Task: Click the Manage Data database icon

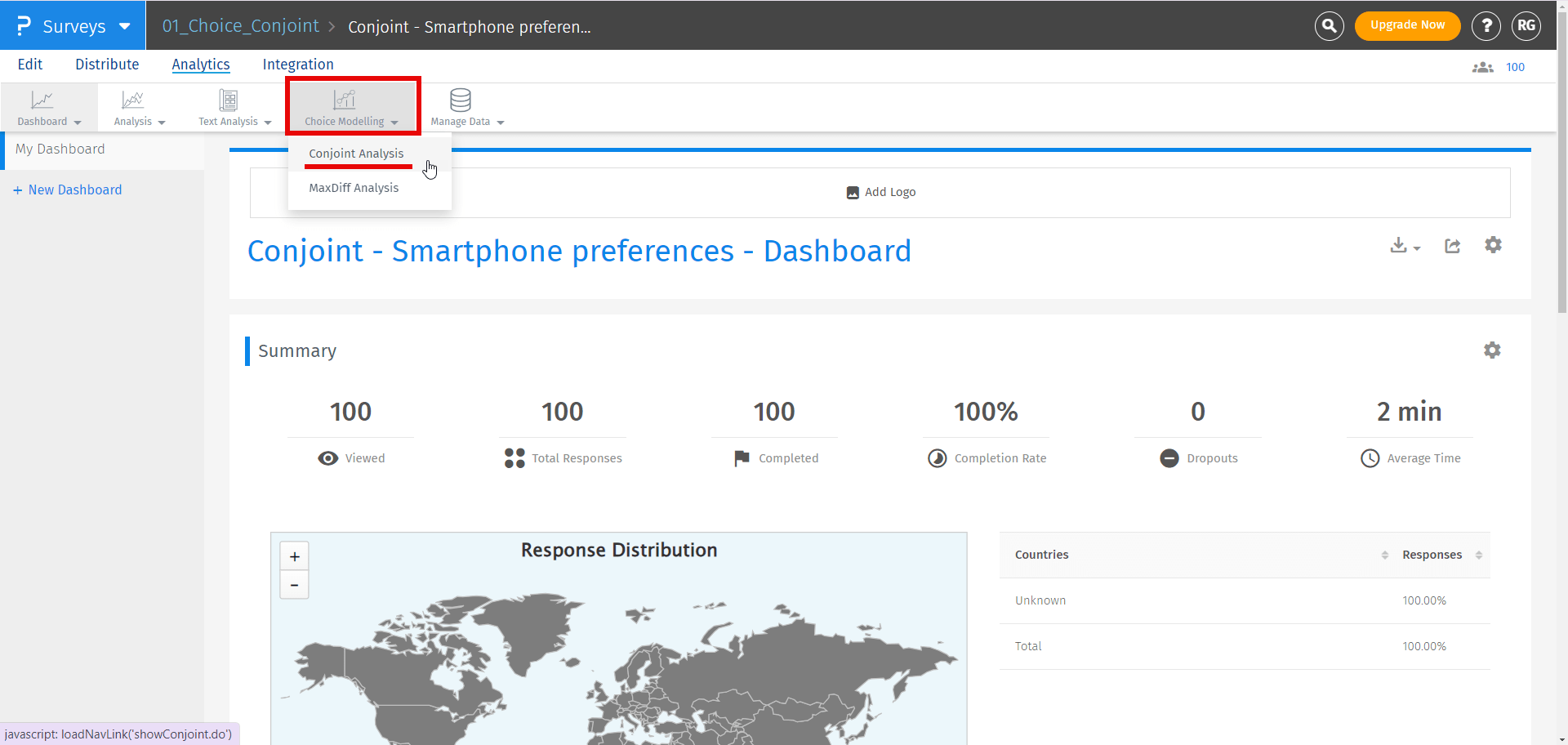Action: click(461, 100)
